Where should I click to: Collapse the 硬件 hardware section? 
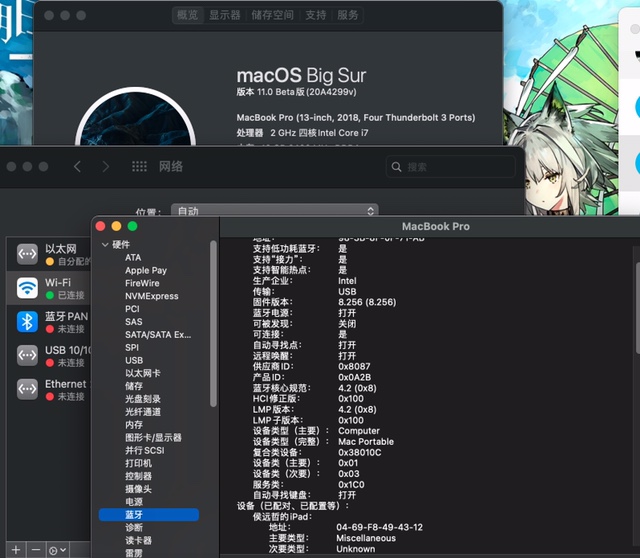point(105,245)
